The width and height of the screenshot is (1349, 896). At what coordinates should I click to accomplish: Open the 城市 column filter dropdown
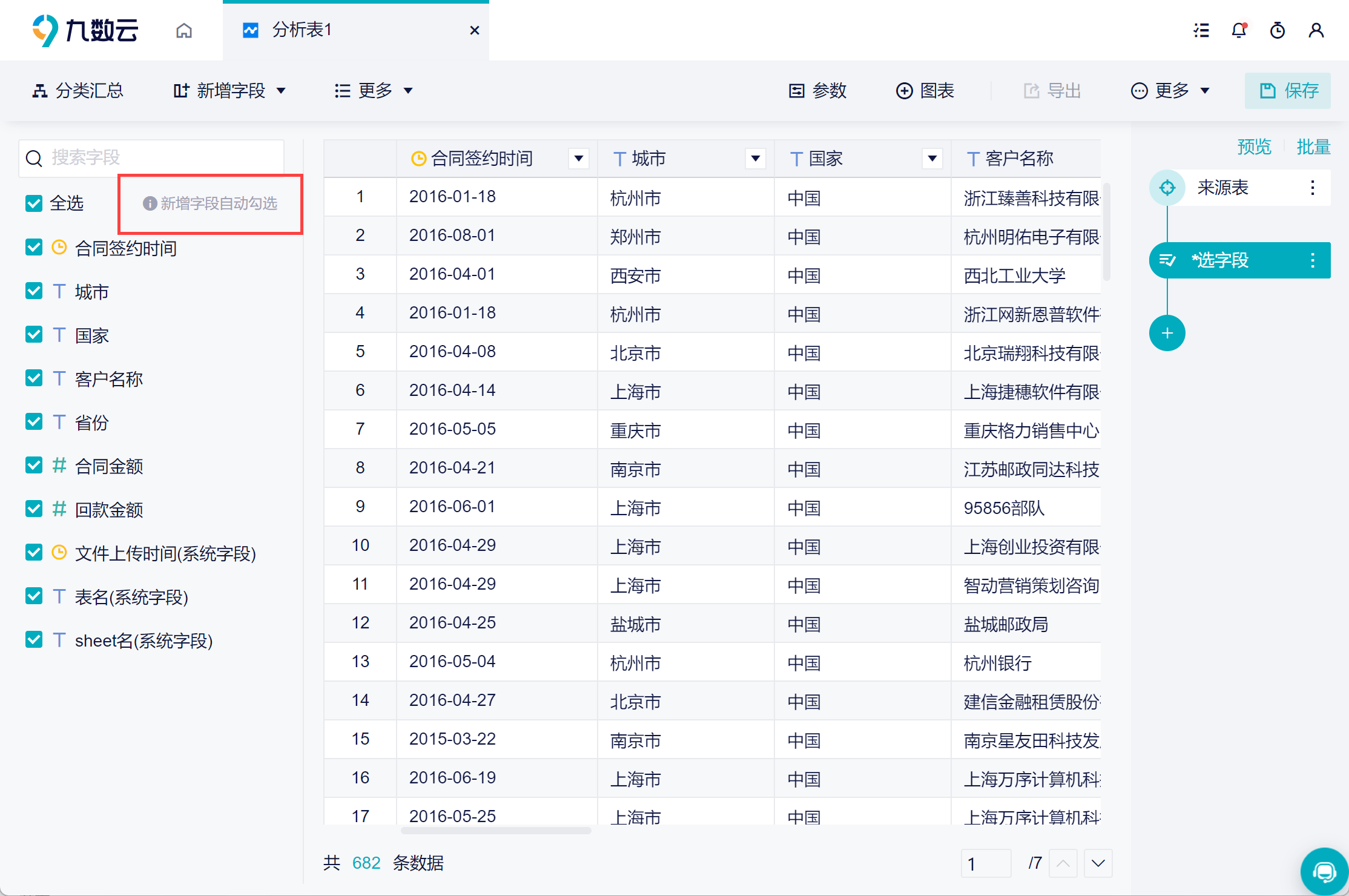pyautogui.click(x=755, y=159)
